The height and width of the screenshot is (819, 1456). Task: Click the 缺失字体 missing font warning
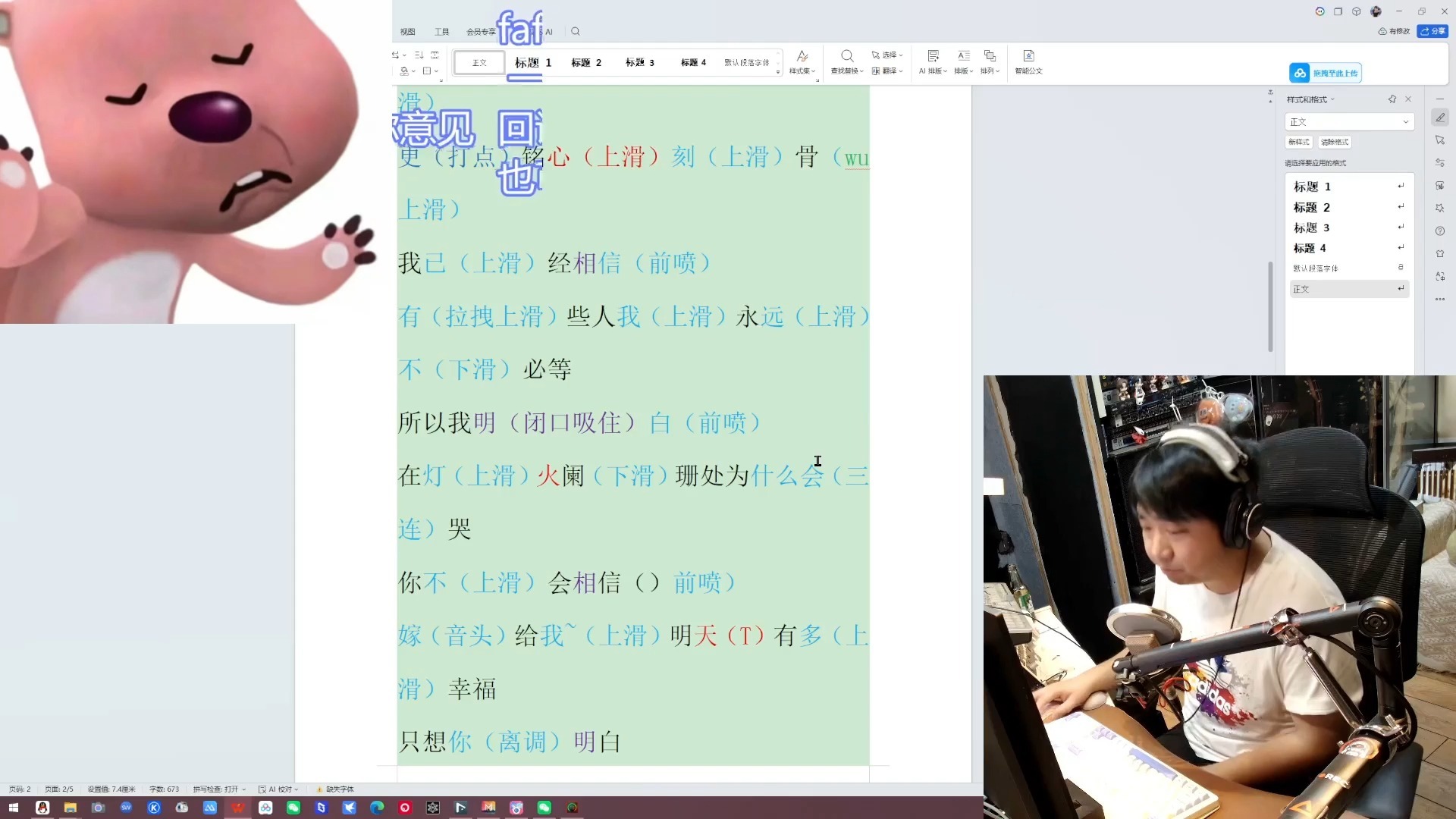pos(334,789)
